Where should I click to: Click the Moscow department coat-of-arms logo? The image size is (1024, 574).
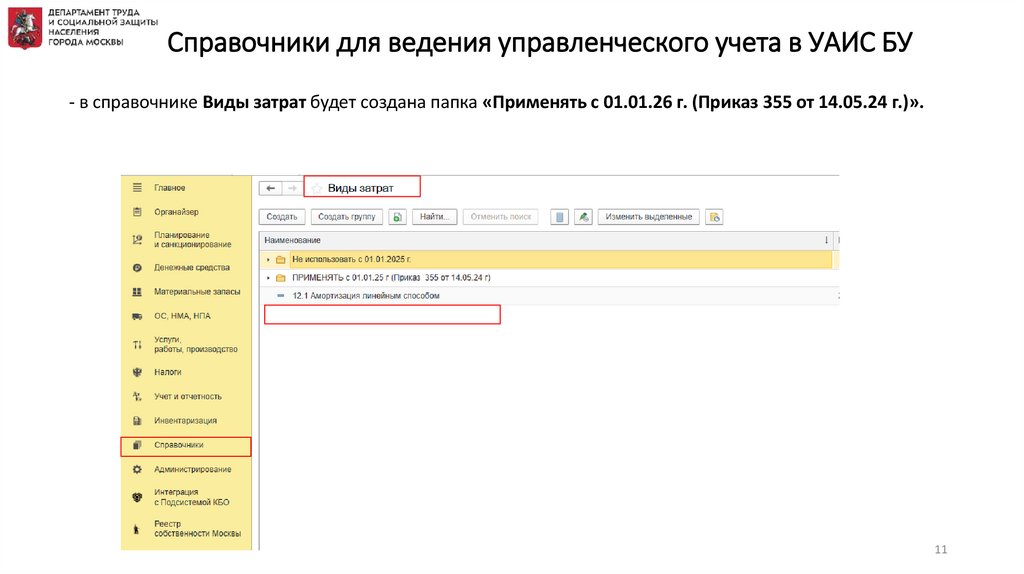click(24, 28)
